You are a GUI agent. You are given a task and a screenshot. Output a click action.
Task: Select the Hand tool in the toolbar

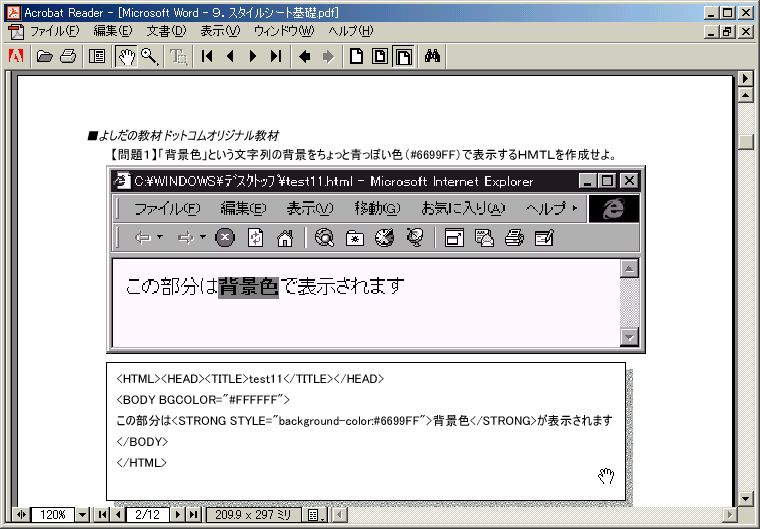(126, 56)
